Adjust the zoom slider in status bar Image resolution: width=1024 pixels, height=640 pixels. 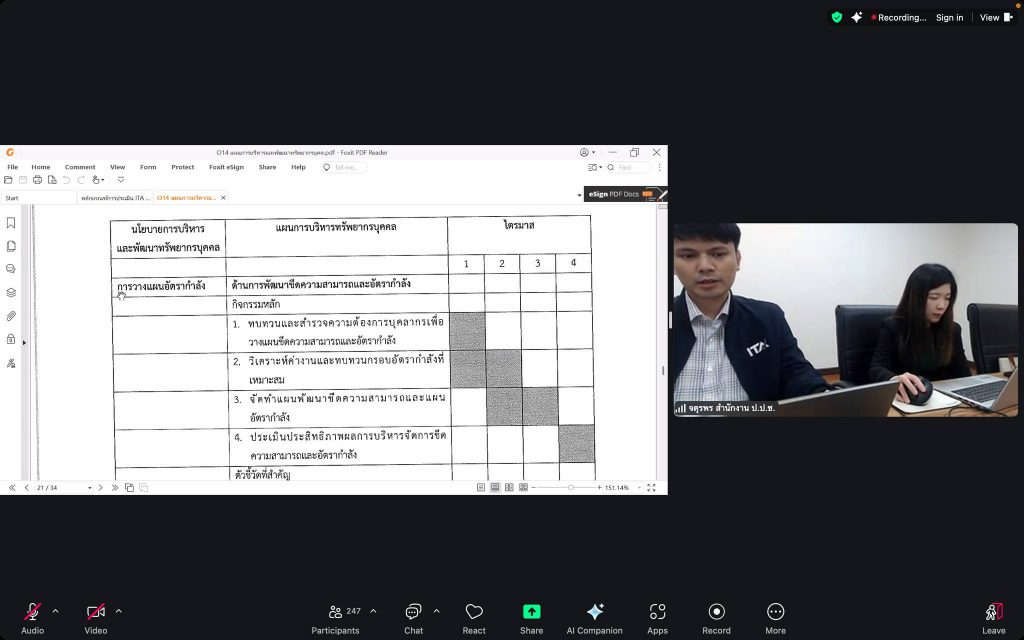point(570,488)
